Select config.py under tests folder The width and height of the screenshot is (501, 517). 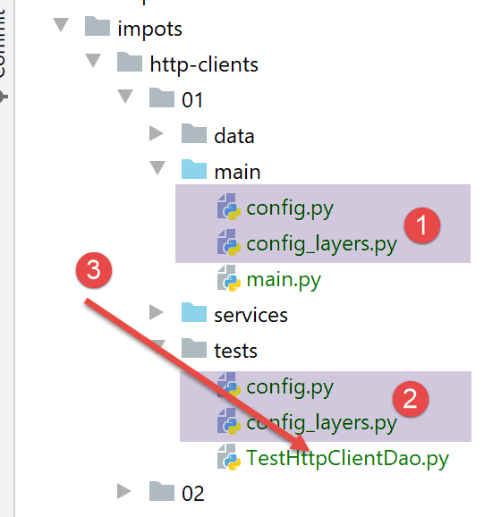point(290,388)
